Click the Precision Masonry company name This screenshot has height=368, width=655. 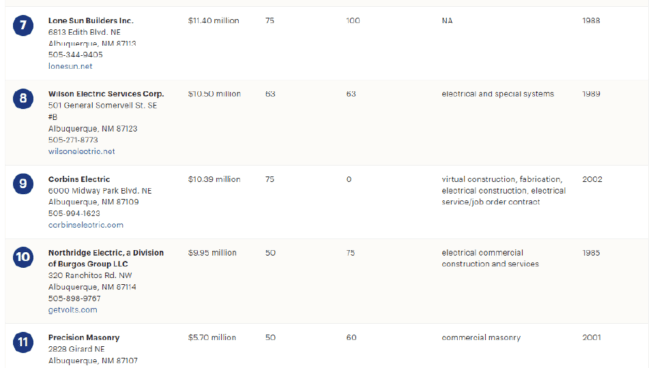[x=84, y=338]
